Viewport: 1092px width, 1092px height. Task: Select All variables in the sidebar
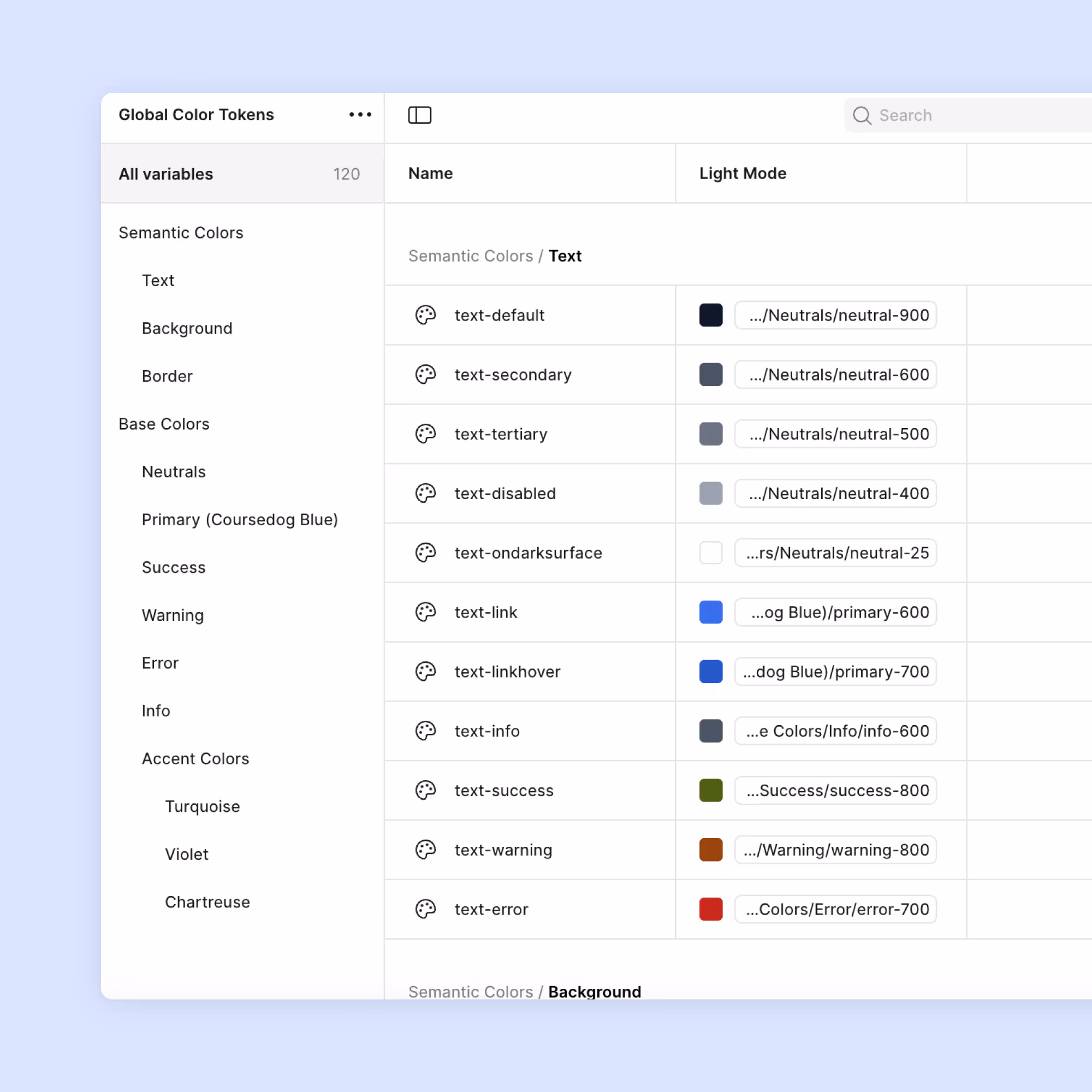click(242, 174)
